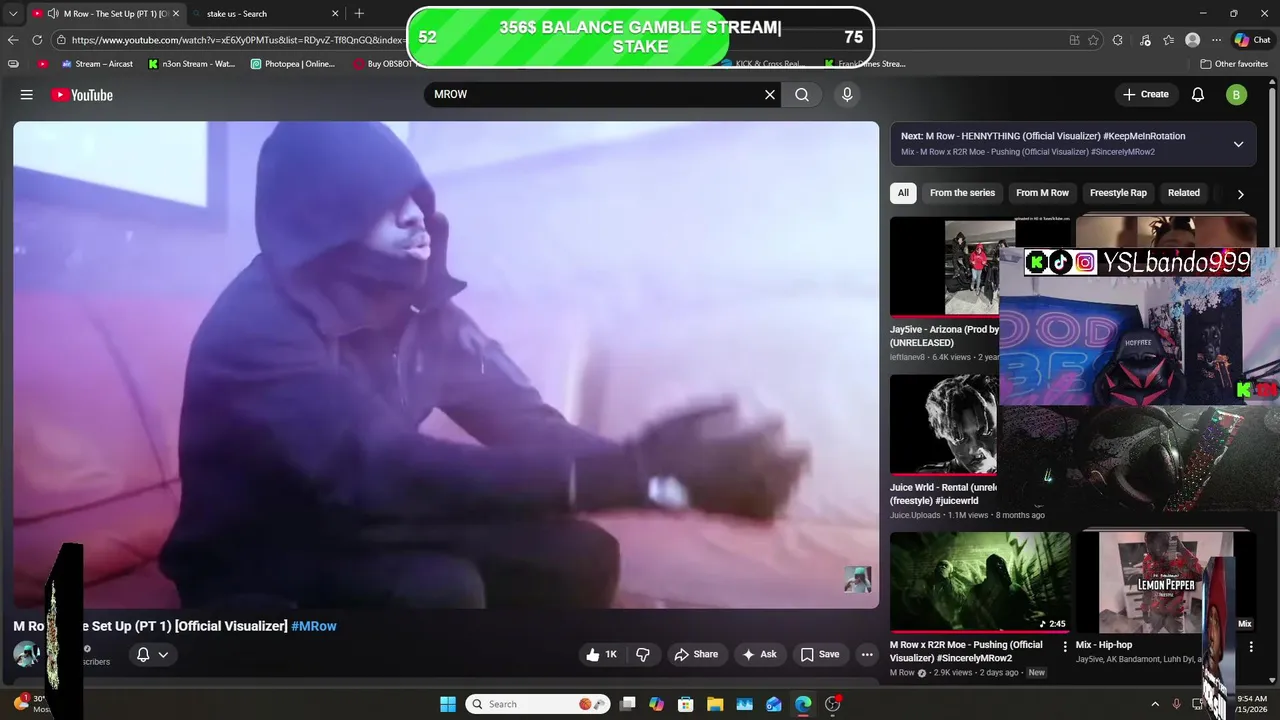Reload the YouTube page
The image size is (1280, 720).
click(x=37, y=40)
